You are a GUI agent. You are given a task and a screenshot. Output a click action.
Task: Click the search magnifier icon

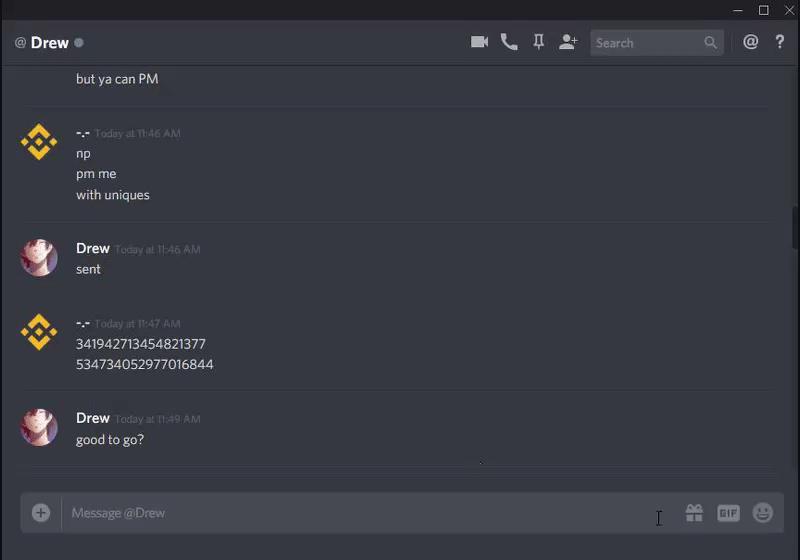coord(710,42)
